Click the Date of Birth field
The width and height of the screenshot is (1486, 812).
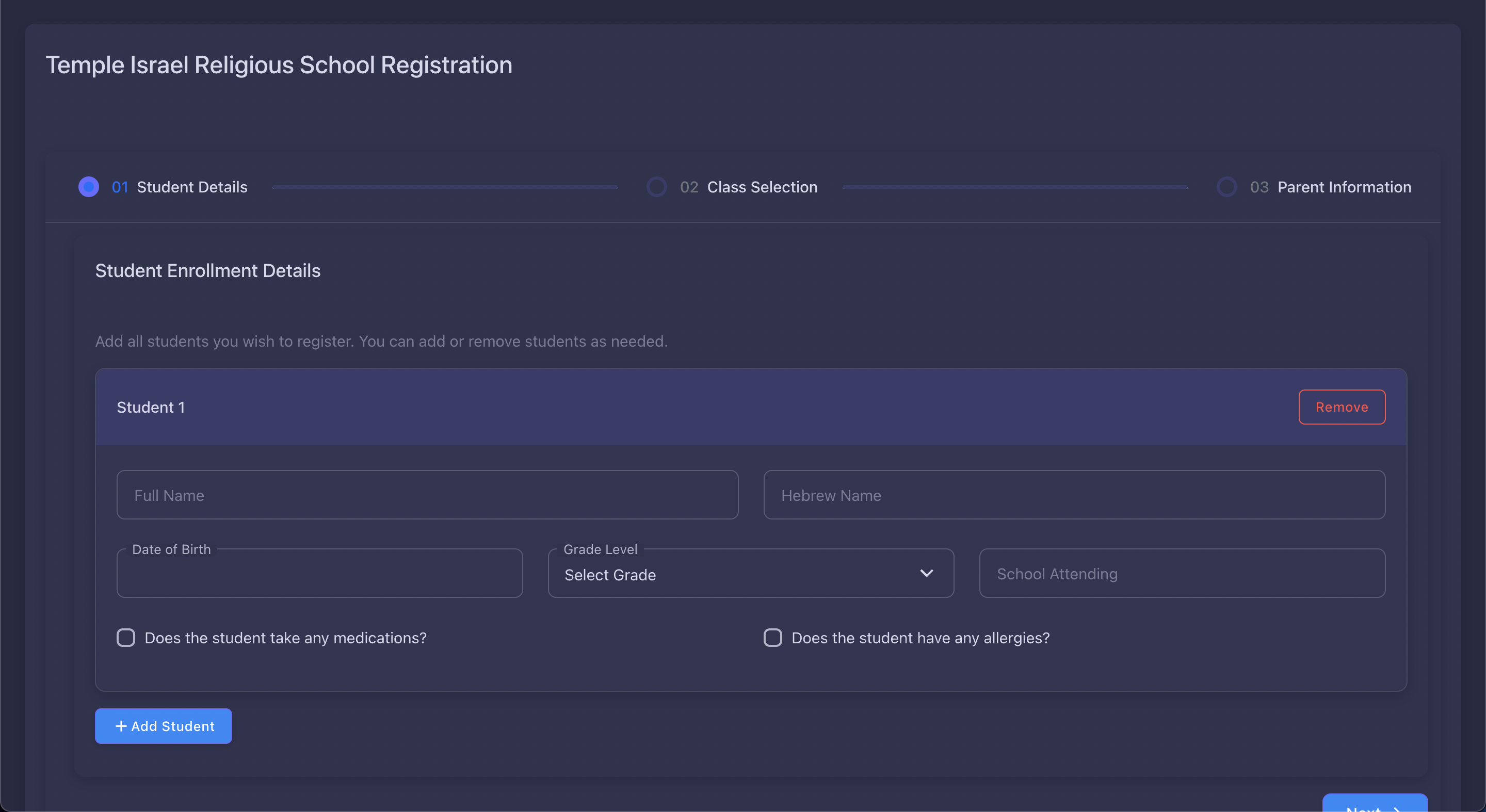pyautogui.click(x=319, y=574)
